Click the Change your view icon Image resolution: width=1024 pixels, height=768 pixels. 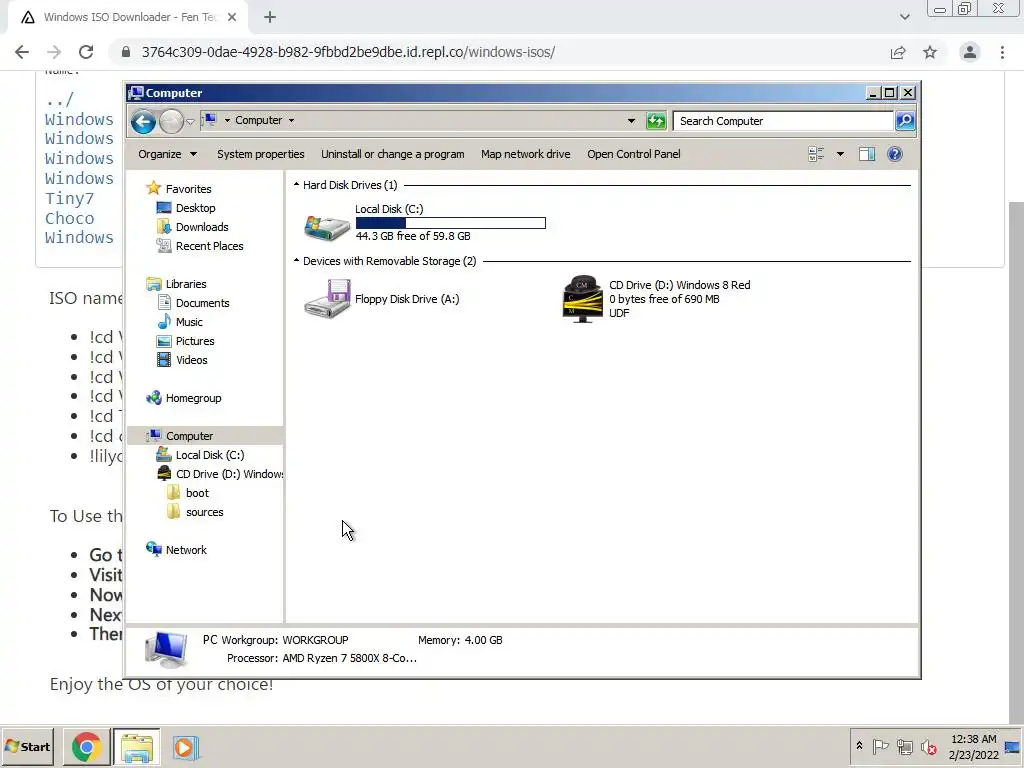816,154
